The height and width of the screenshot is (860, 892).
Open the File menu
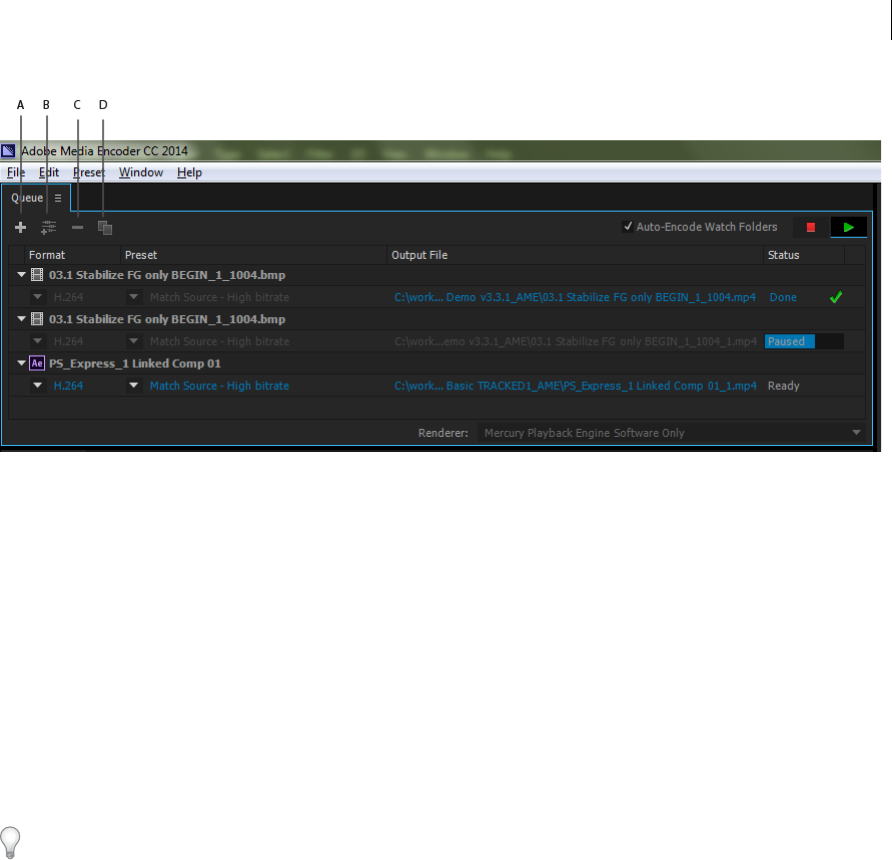click(x=16, y=172)
